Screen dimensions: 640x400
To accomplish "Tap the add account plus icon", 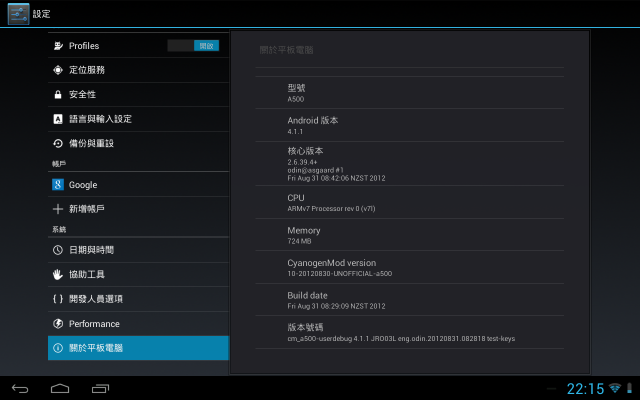I will coord(58,209).
